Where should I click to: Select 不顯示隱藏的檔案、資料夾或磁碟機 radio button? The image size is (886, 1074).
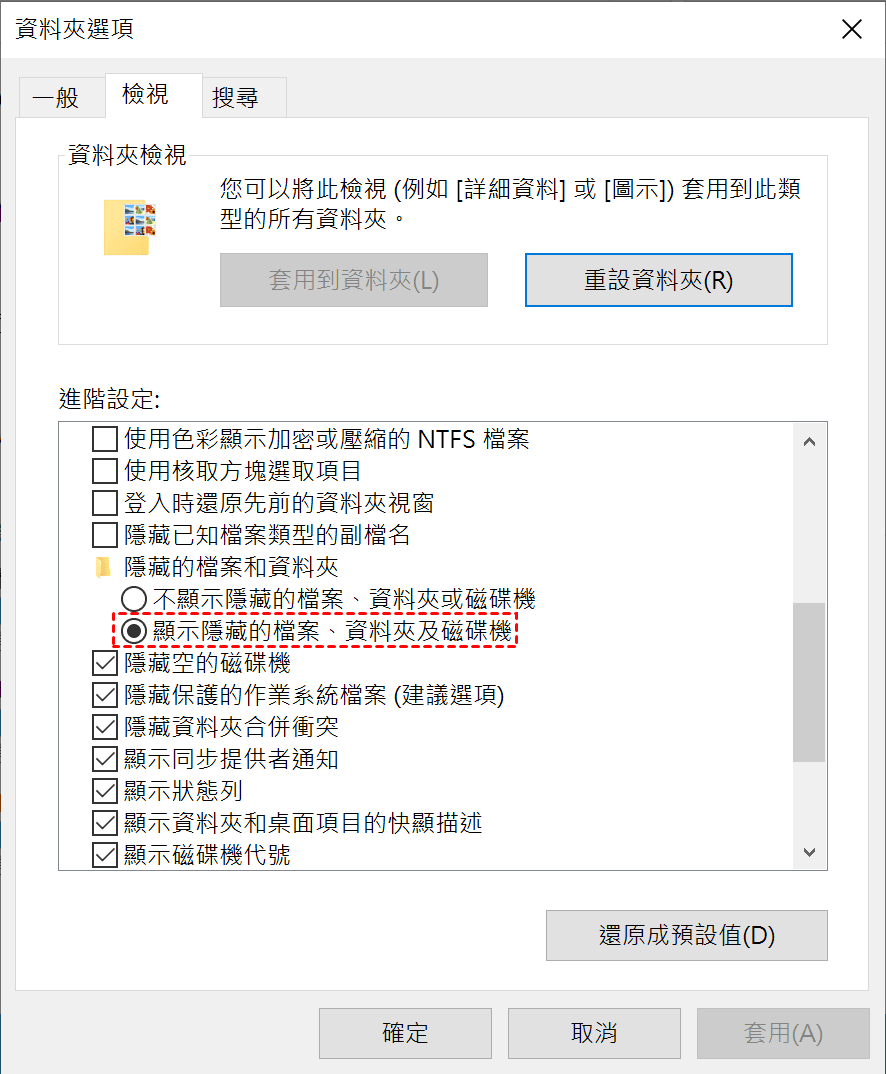click(x=134, y=599)
